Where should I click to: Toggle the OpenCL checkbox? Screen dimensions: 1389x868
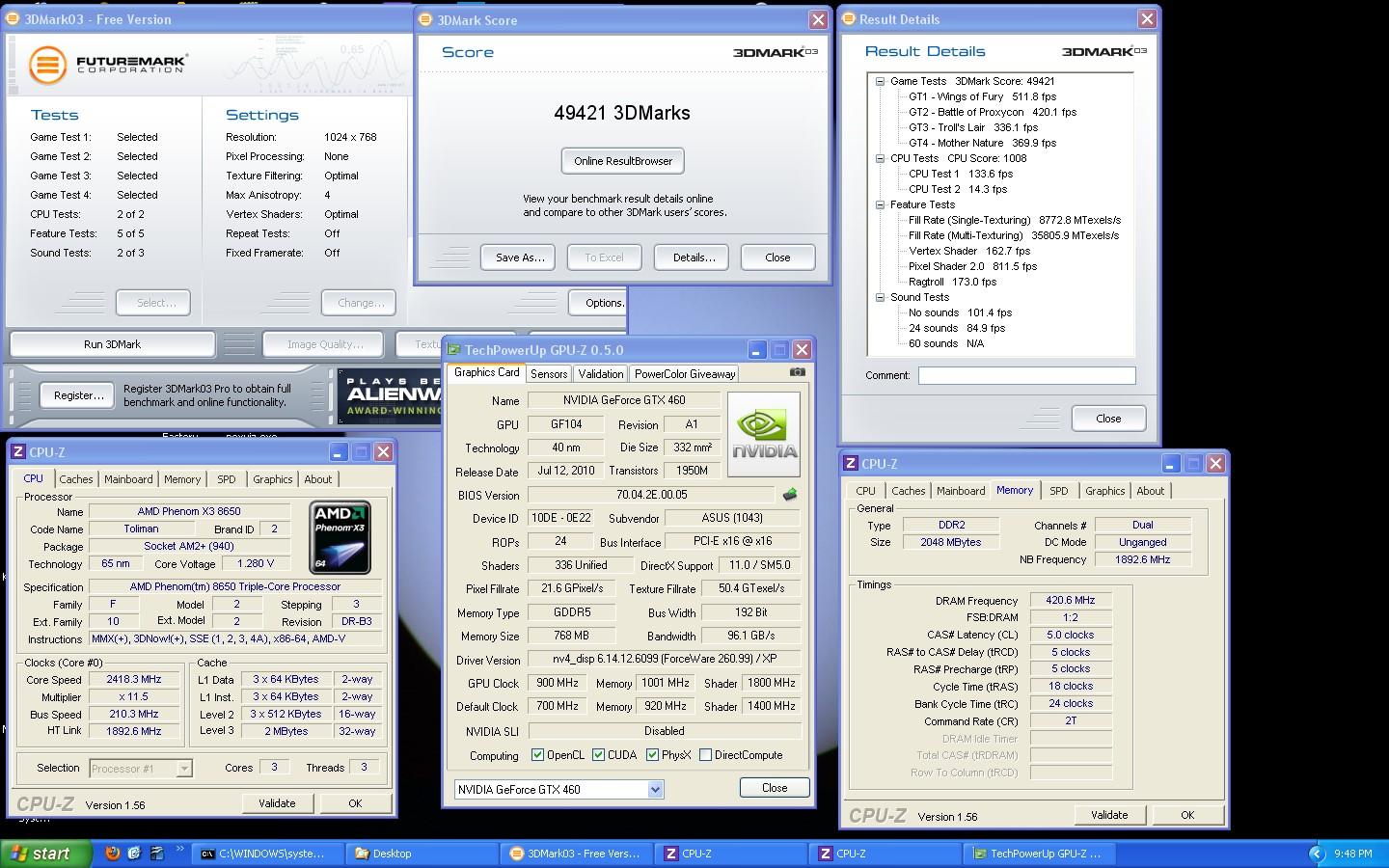537,755
